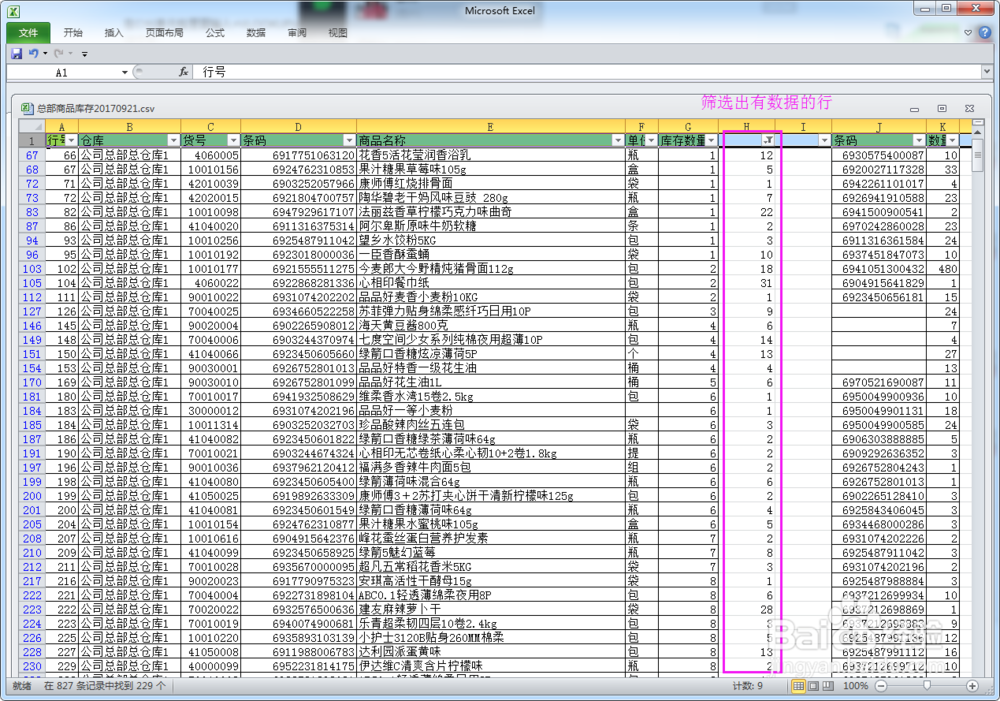Click the 100% zoom level indicator

[855, 686]
